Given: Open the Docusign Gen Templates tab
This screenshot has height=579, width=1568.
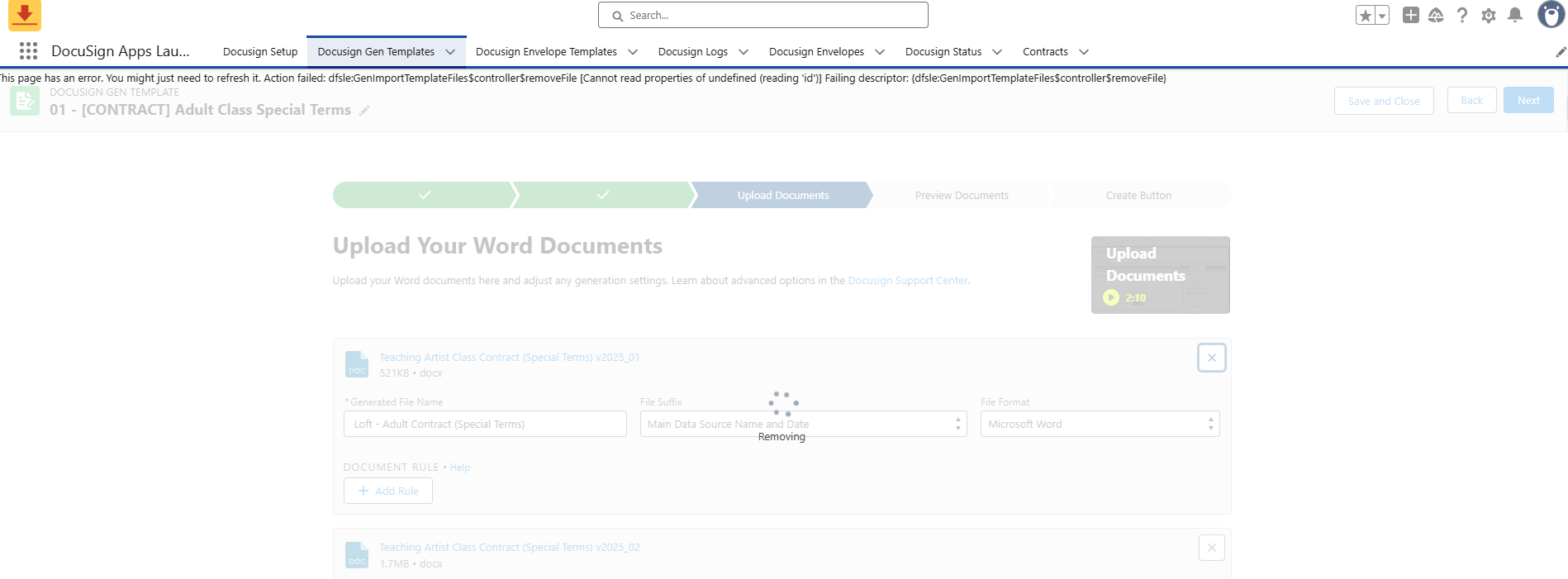Looking at the screenshot, I should 376,51.
